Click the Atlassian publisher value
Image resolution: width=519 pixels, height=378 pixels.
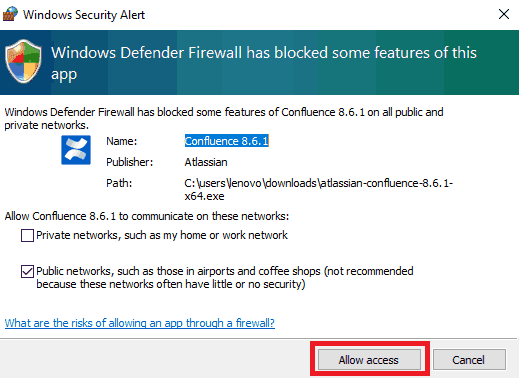click(x=206, y=162)
